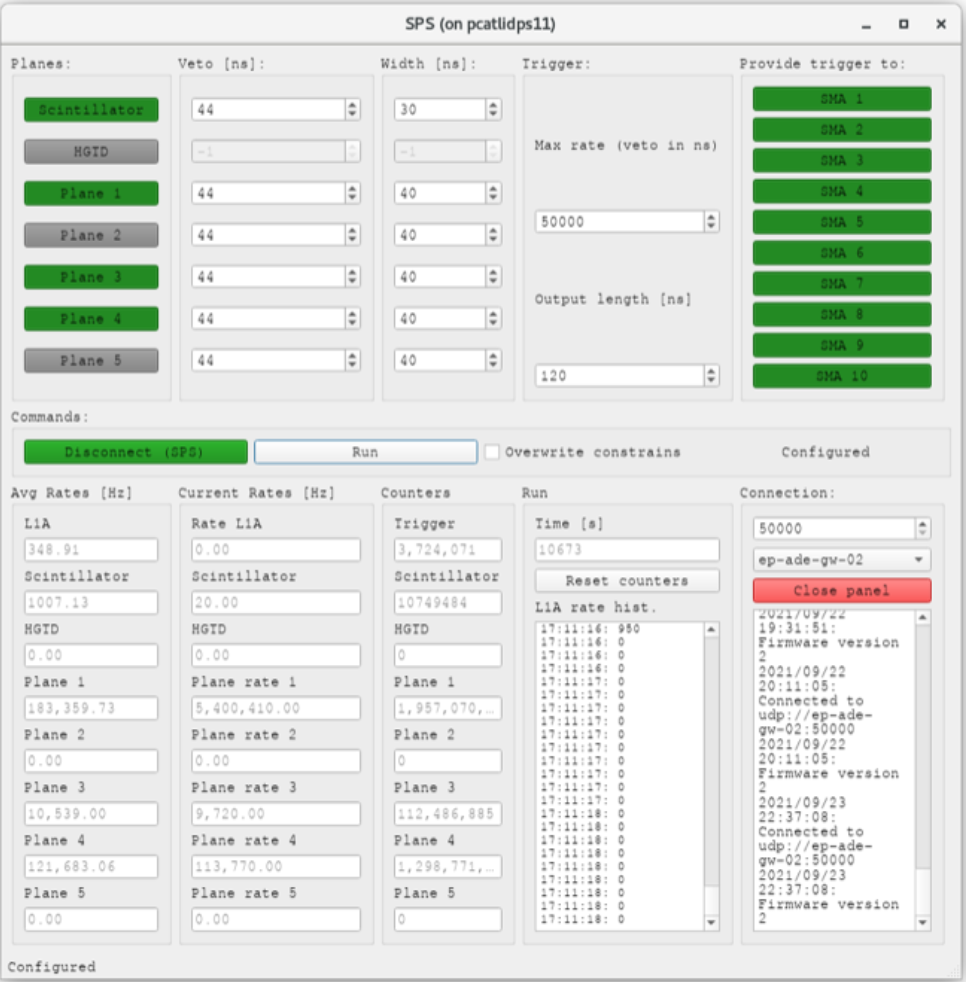Select the "17:11:16: 980" history row
The width and height of the screenshot is (966, 982).
[590, 629]
